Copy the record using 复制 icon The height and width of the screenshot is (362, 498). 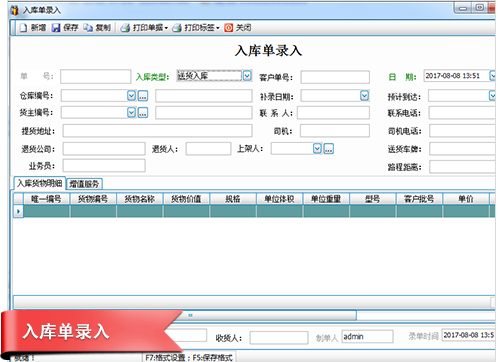coord(88,28)
